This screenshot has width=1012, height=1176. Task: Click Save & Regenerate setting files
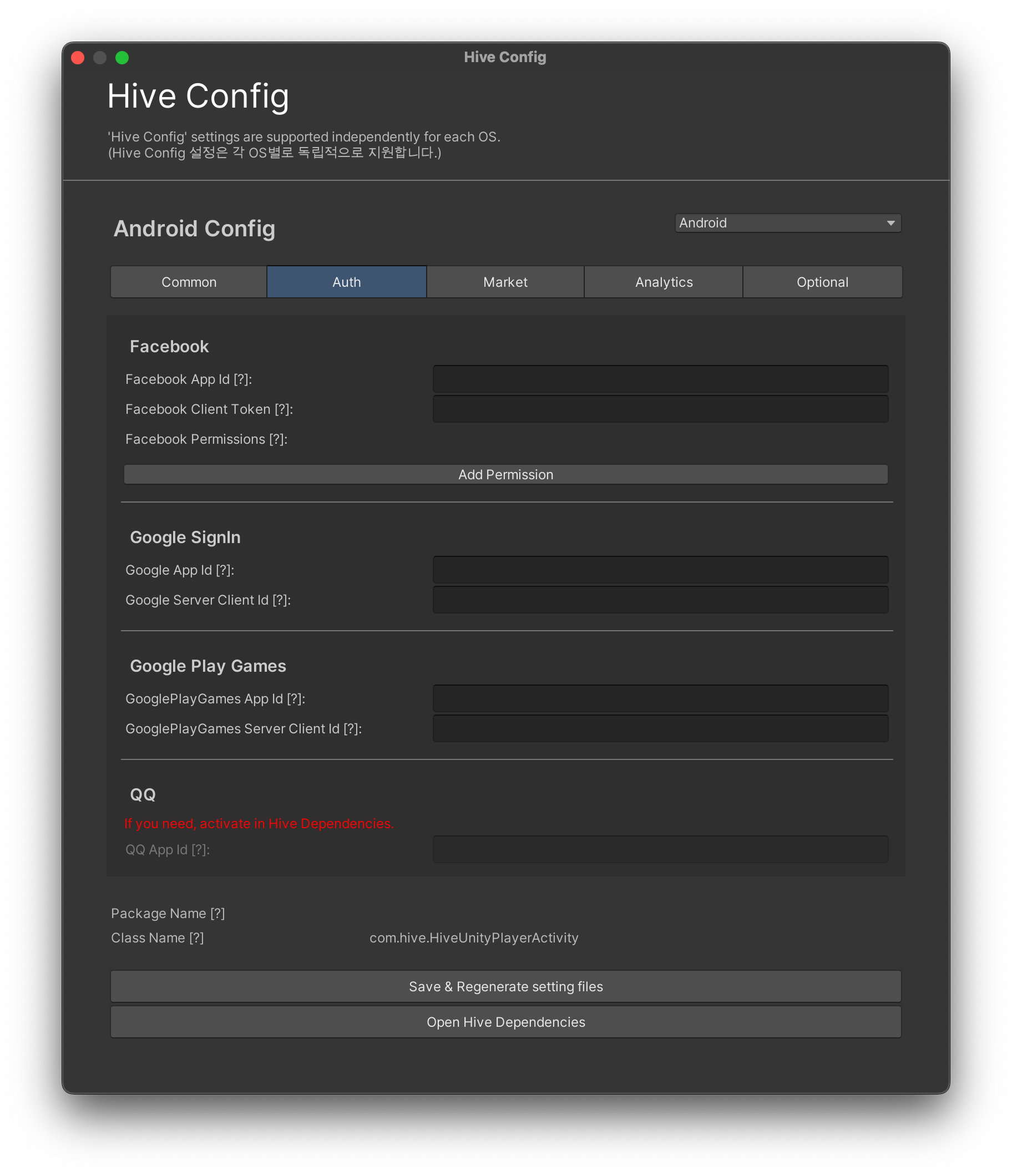click(x=505, y=986)
